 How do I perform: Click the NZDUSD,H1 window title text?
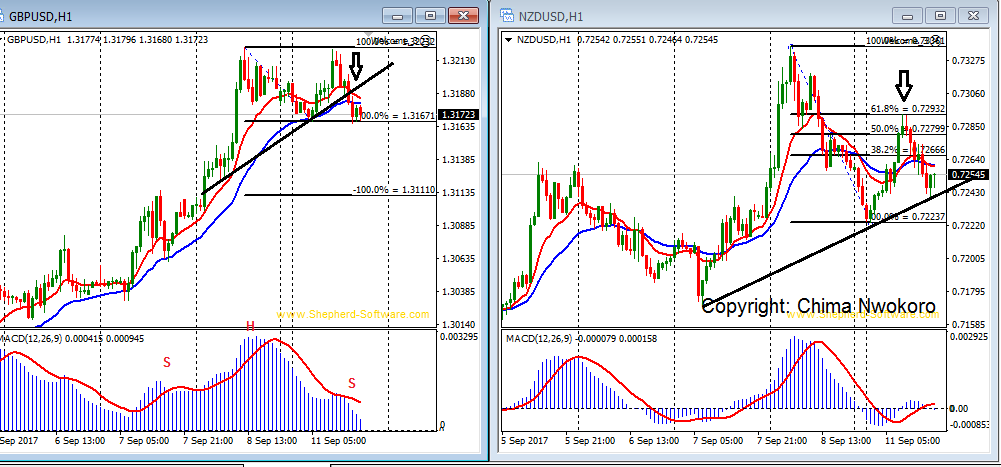549,17
